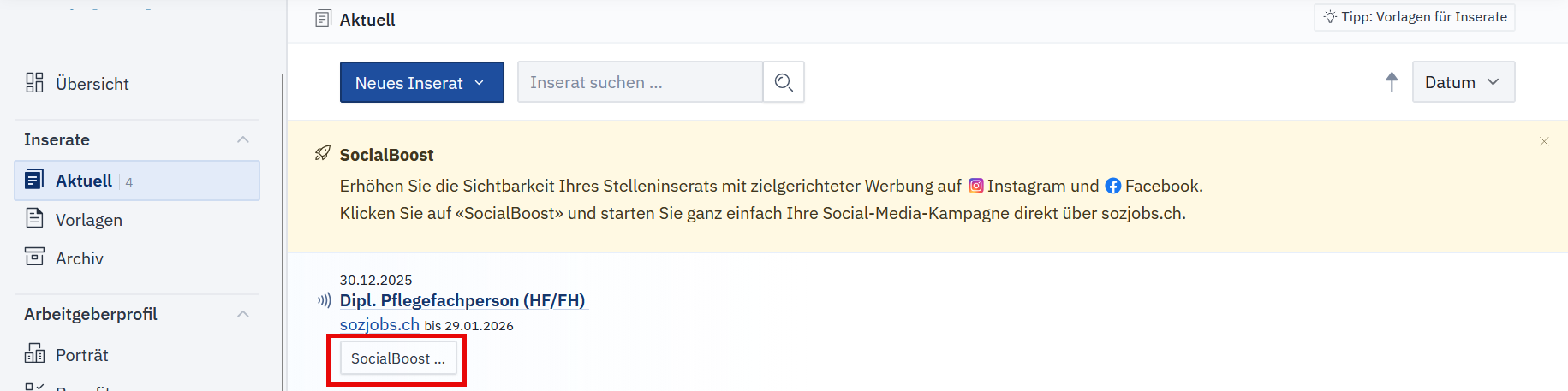This screenshot has height=391, width=1568.
Task: Click the search magnifier icon button
Action: pos(784,82)
